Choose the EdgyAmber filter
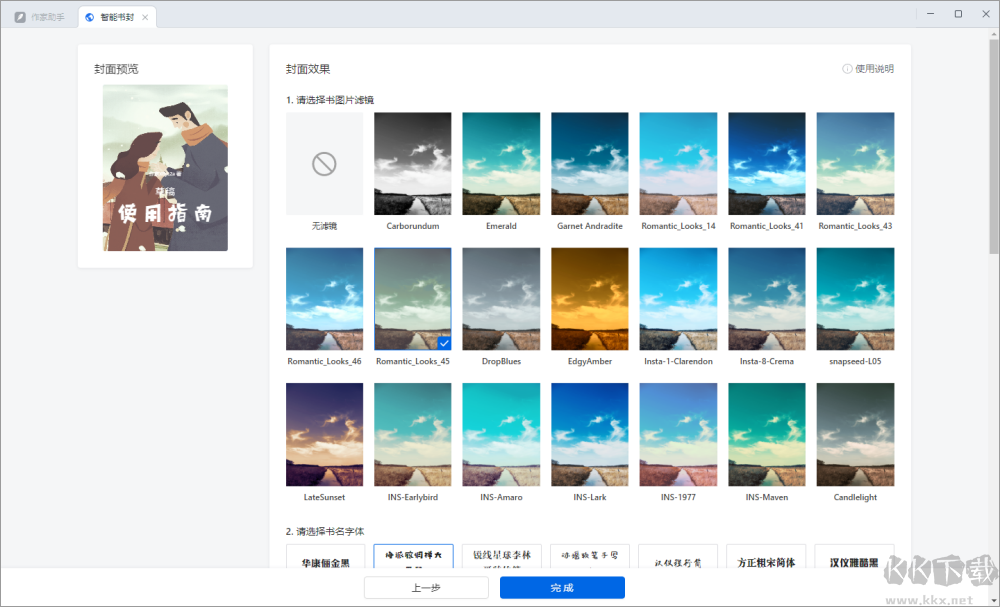 click(589, 298)
